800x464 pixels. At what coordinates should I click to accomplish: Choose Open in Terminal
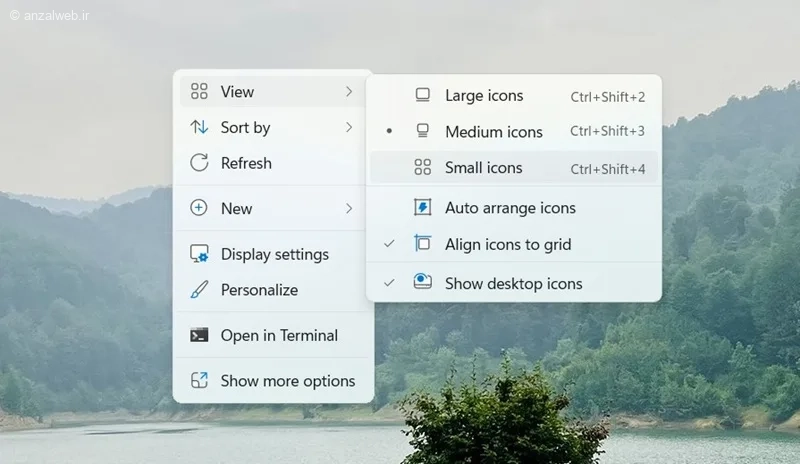pos(272,335)
